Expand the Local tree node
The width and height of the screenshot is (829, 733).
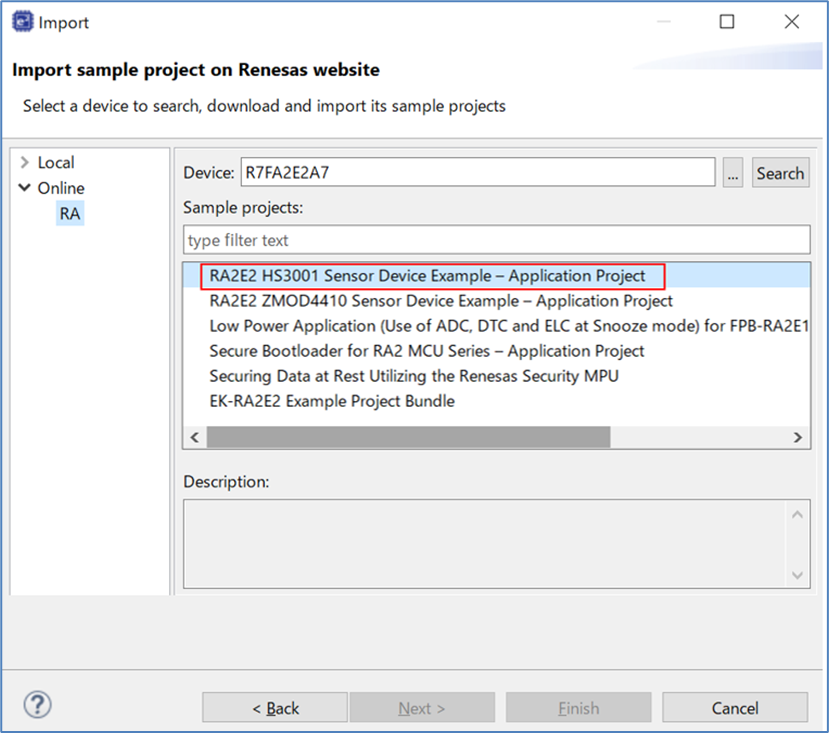(x=24, y=162)
